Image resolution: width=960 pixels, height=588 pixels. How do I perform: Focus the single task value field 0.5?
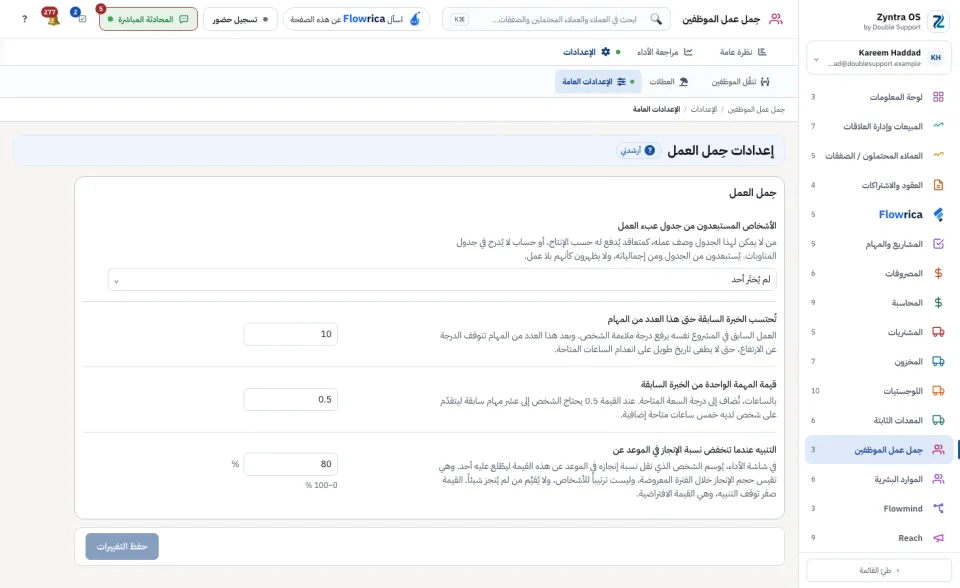tap(290, 399)
